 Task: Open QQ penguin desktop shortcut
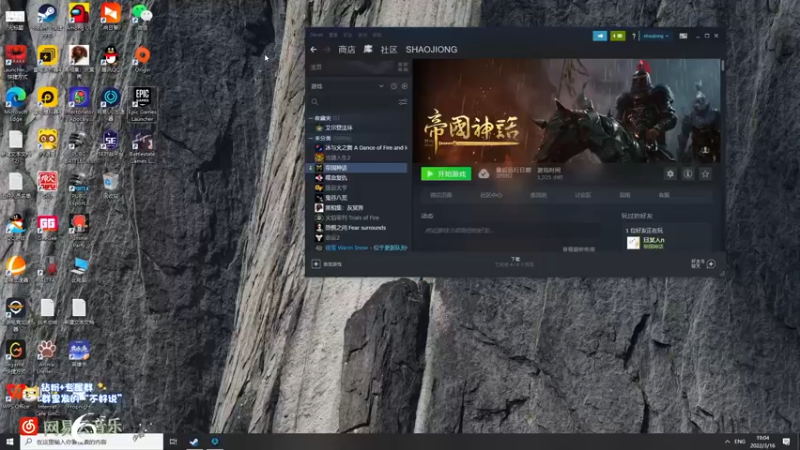110,58
